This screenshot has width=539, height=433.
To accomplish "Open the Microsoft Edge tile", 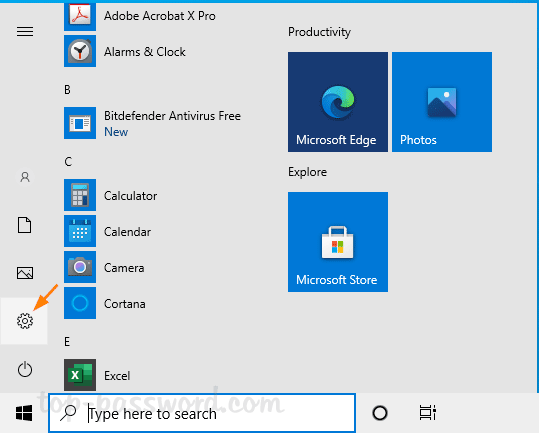I will 338,102.
